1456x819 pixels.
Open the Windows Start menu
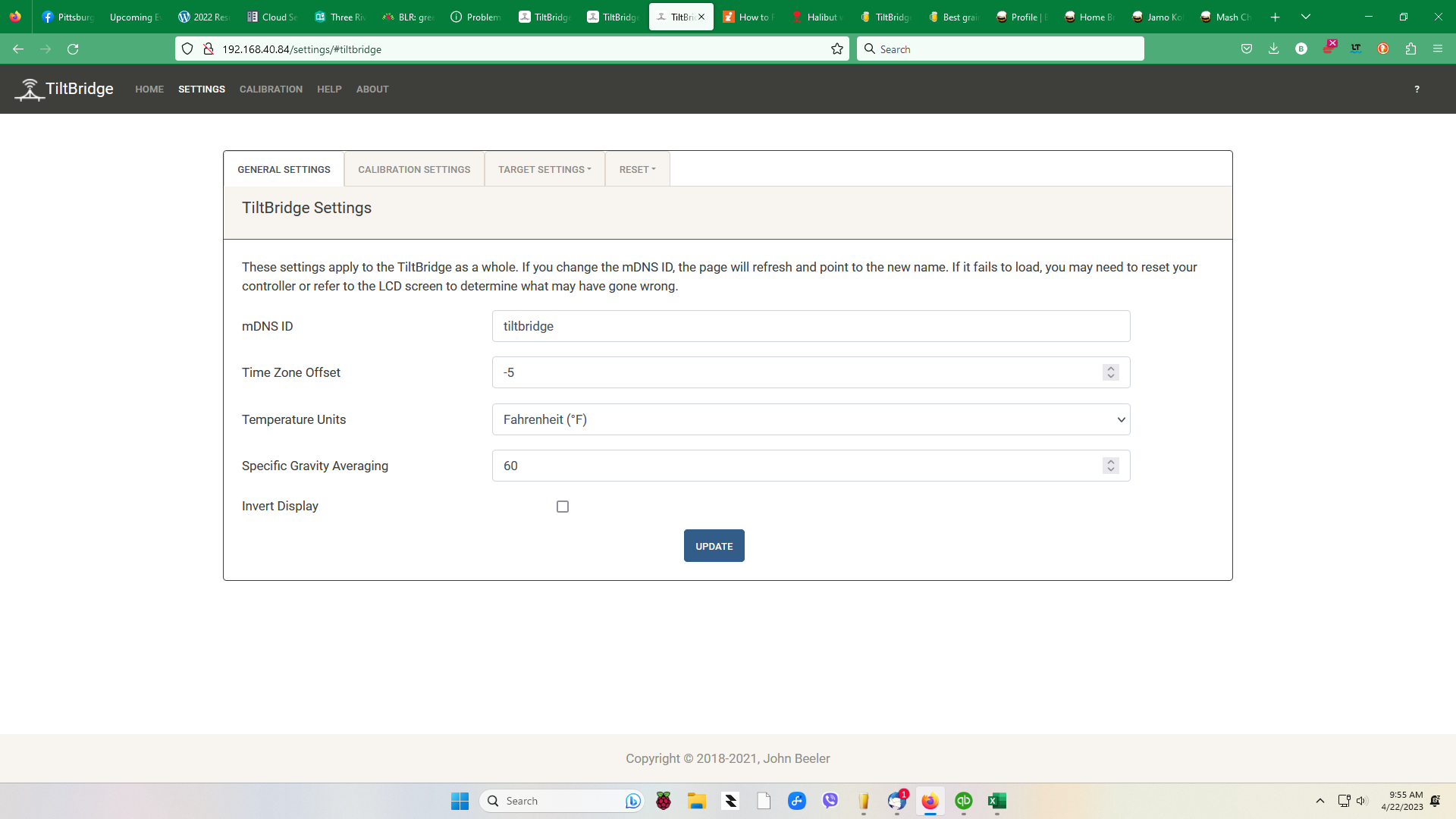(460, 801)
